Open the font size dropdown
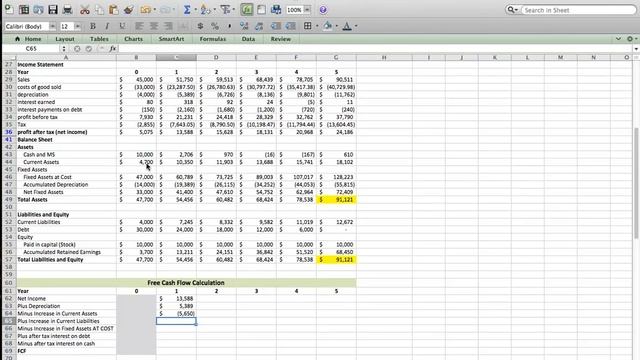 (78, 26)
